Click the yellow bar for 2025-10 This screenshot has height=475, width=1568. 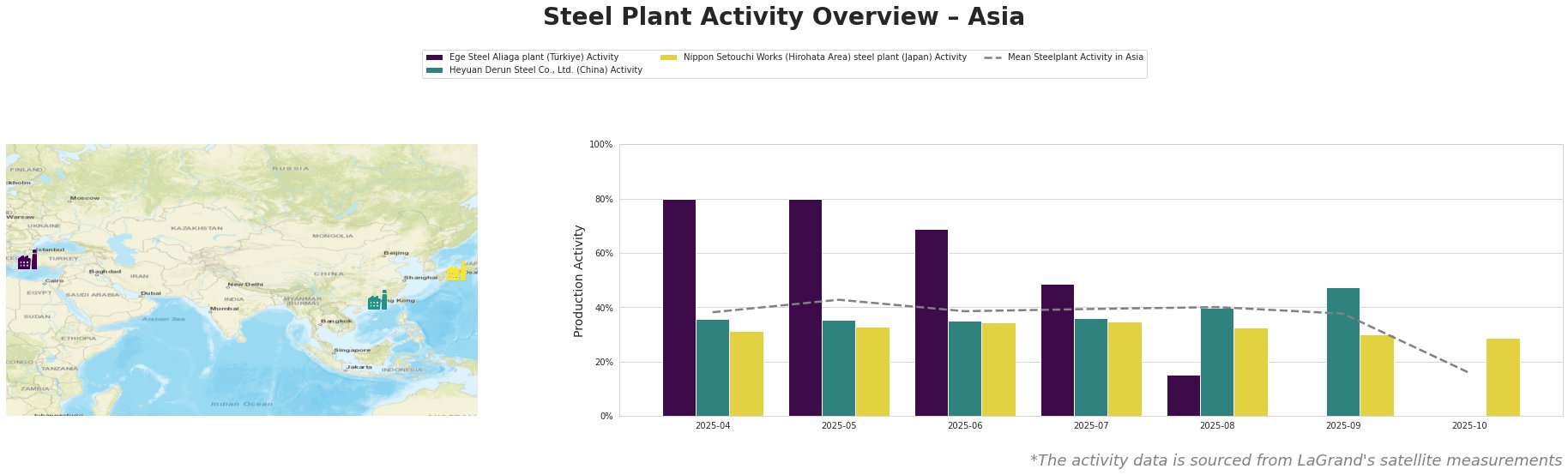(1503, 377)
